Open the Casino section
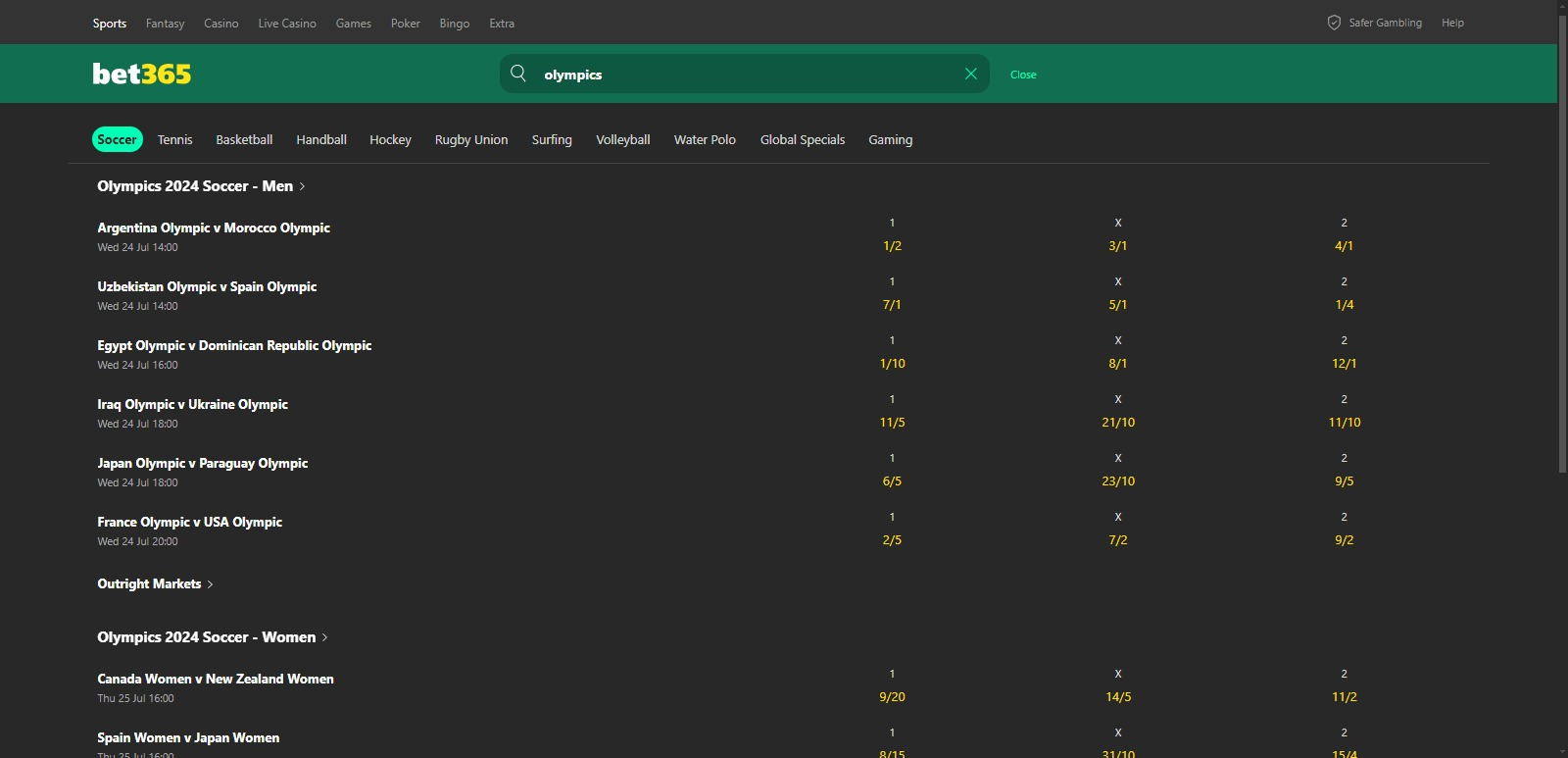 point(221,24)
